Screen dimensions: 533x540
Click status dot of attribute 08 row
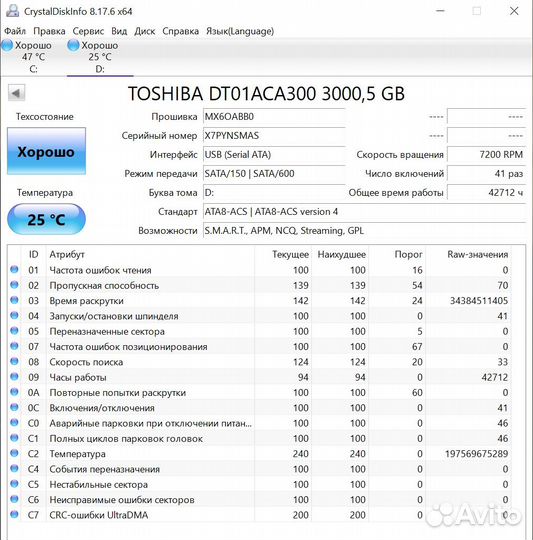click(14, 361)
